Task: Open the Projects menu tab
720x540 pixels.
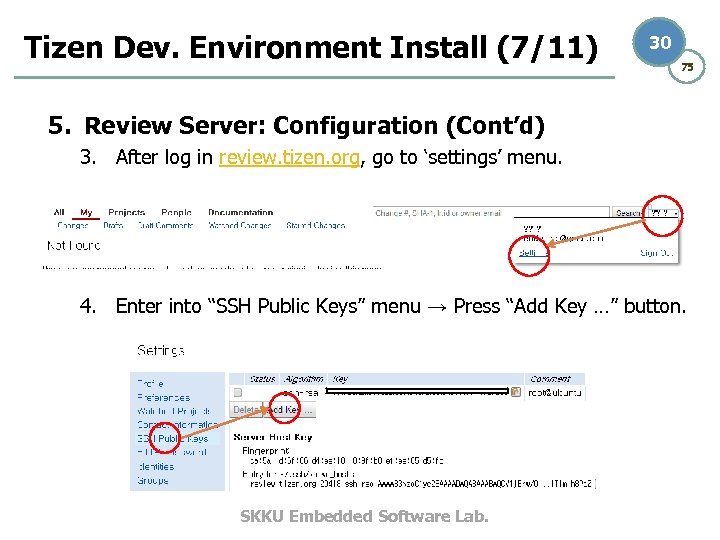Action: pos(126,212)
